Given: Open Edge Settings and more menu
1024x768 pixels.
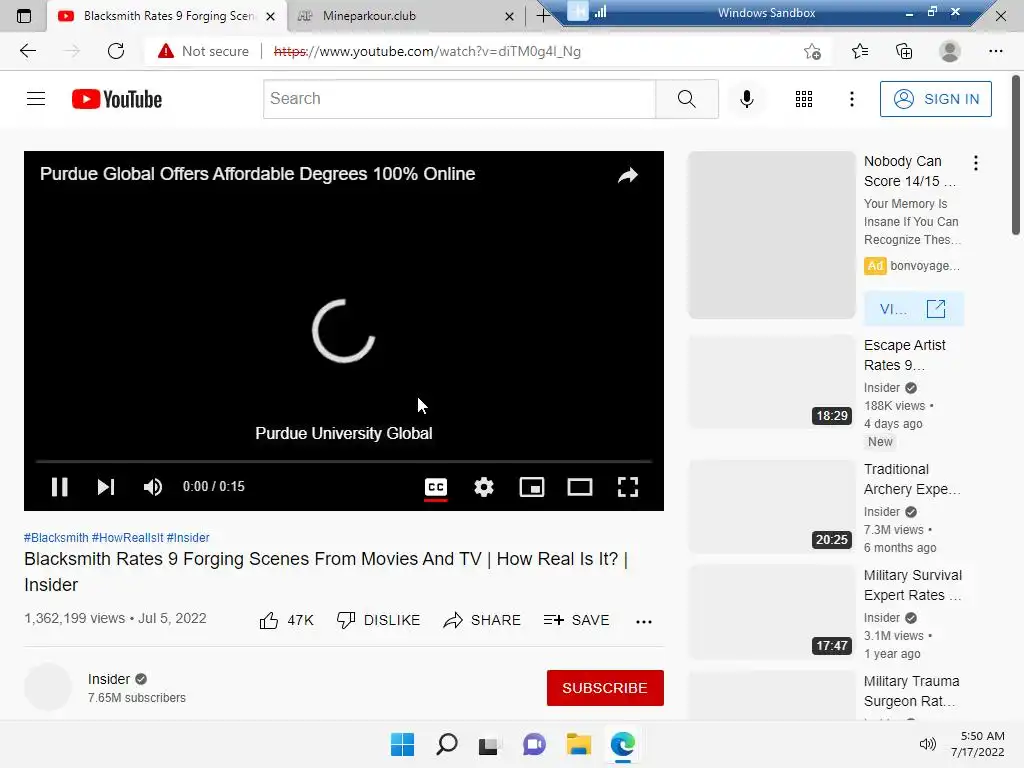Looking at the screenshot, I should [x=995, y=51].
